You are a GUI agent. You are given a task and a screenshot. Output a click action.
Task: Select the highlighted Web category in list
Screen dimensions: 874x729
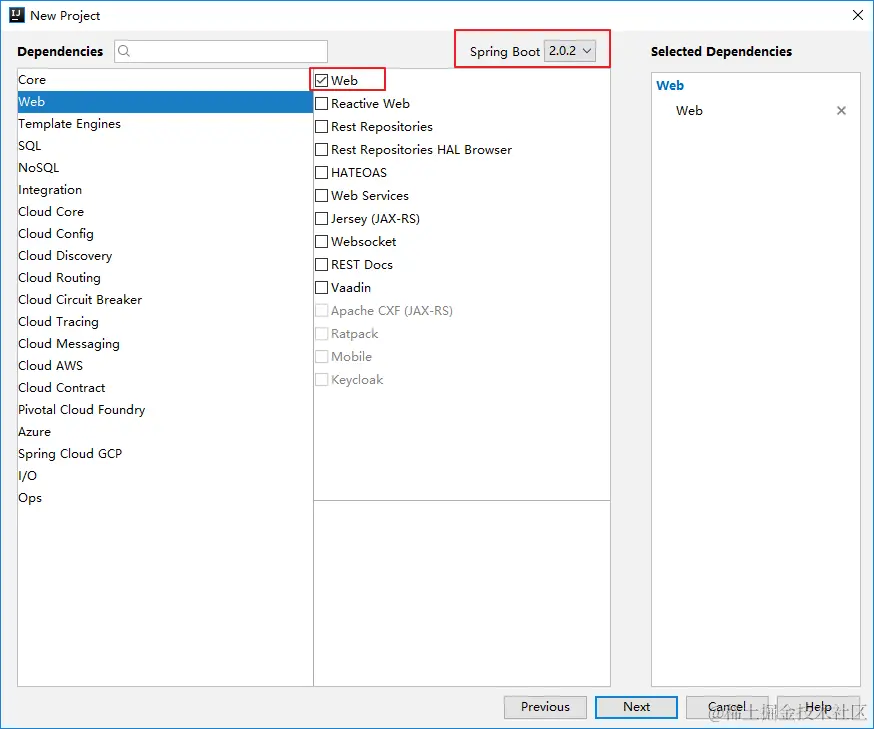tap(165, 102)
